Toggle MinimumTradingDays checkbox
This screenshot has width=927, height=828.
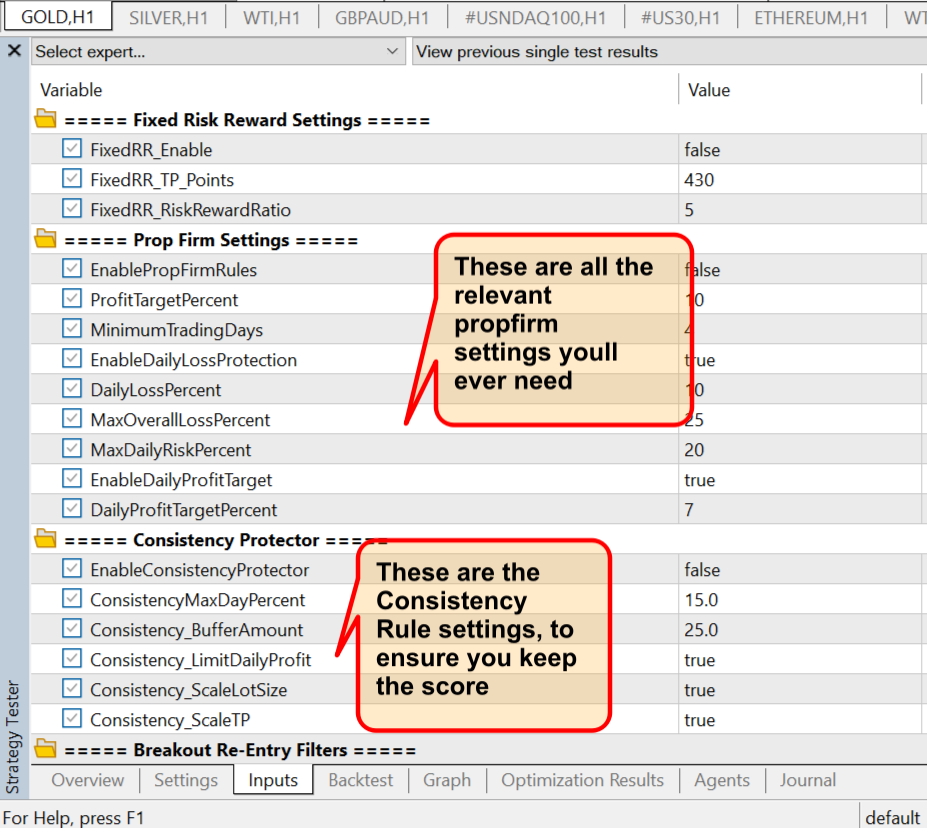point(72,329)
